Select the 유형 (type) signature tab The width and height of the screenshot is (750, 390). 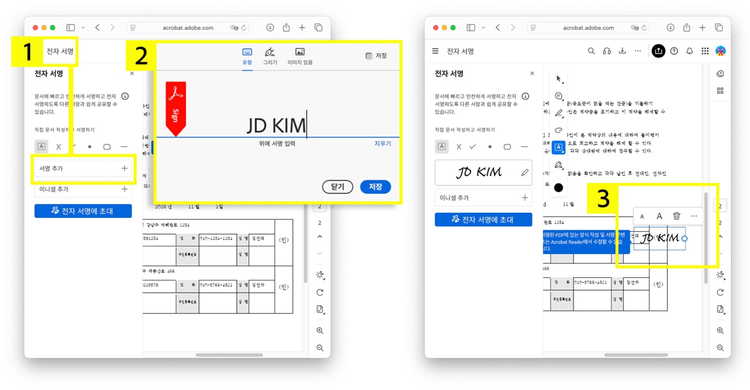(x=247, y=56)
